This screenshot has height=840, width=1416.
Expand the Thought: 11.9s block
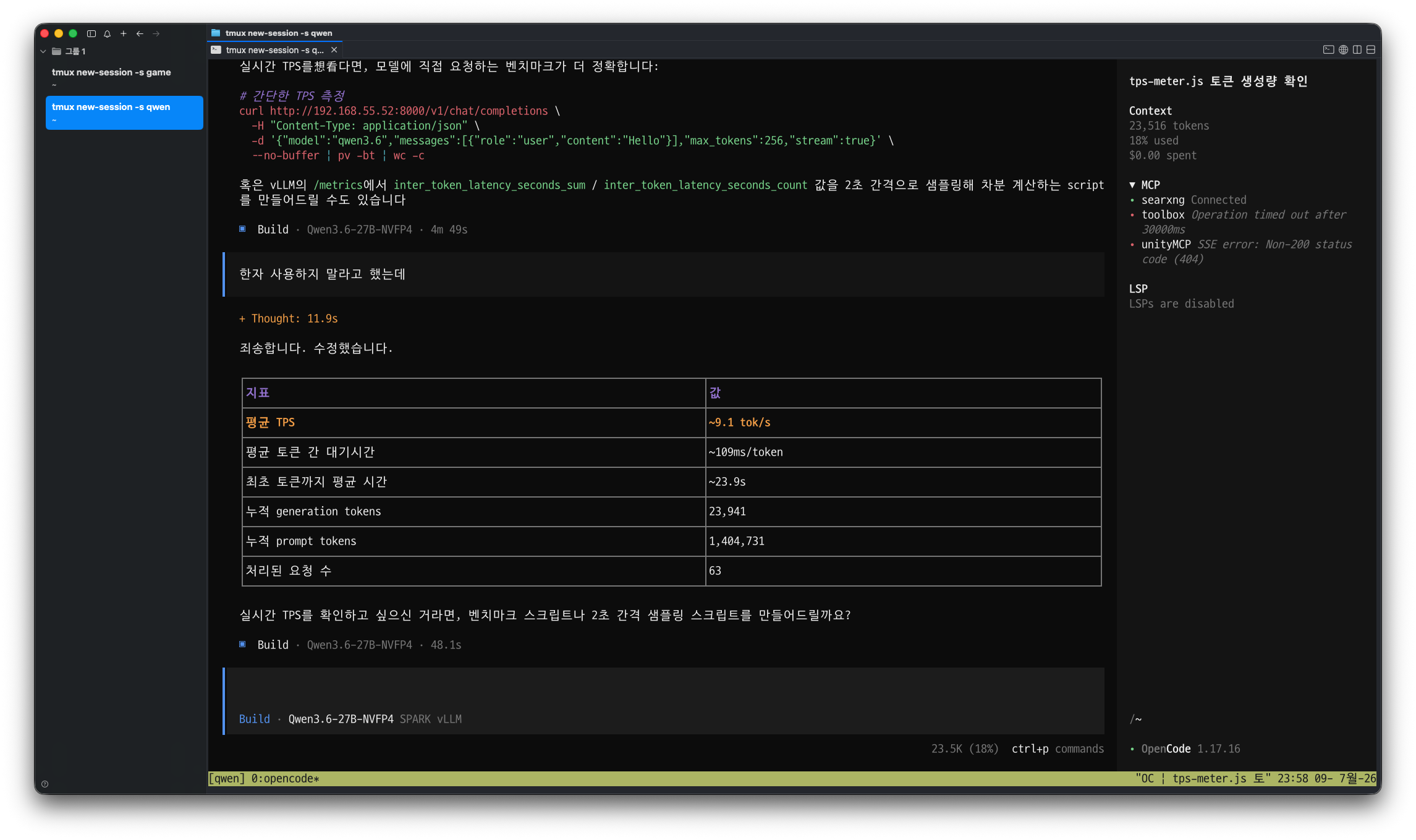[x=289, y=318]
